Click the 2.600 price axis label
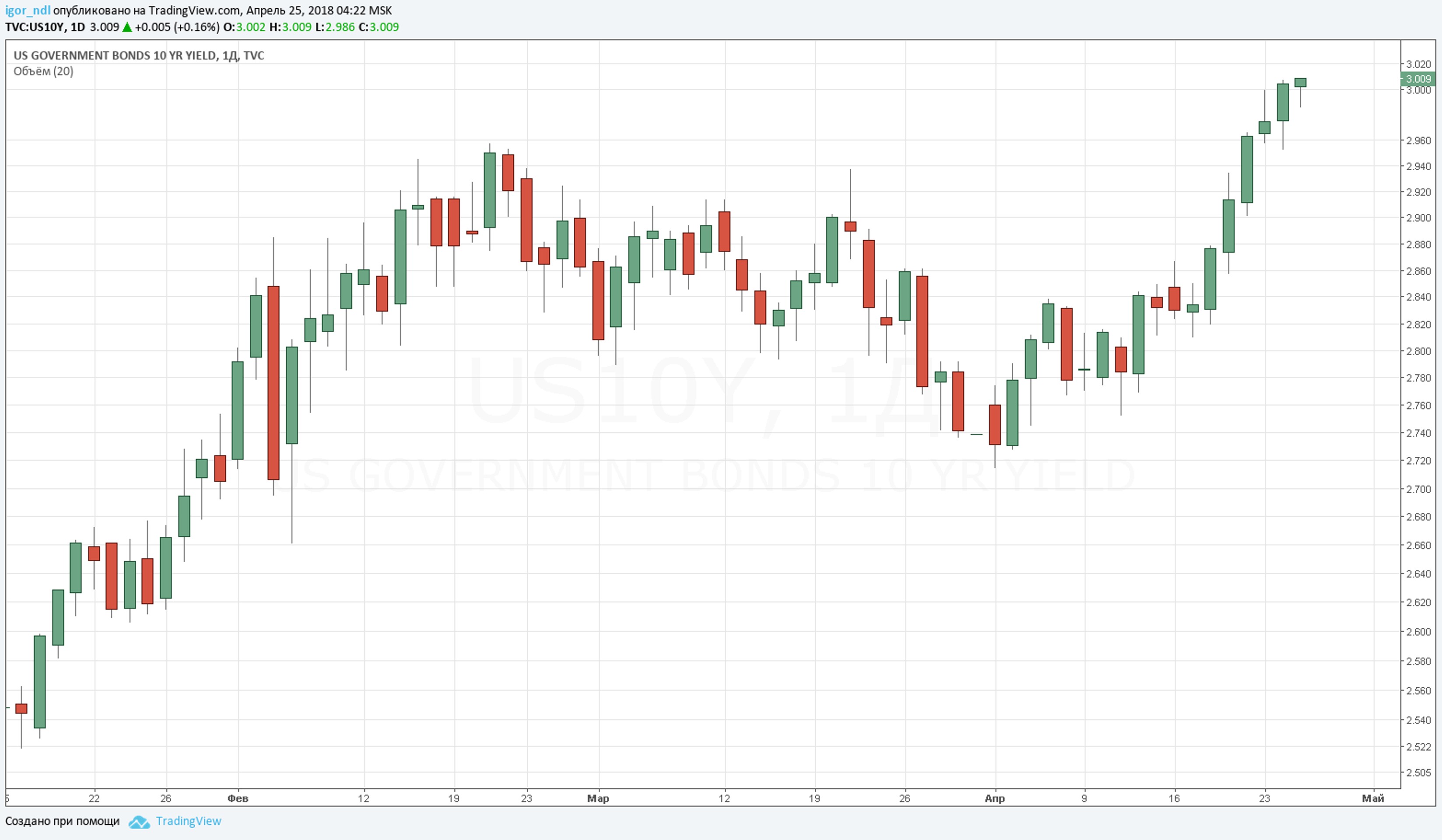This screenshot has height=840, width=1442. pyautogui.click(x=1418, y=632)
